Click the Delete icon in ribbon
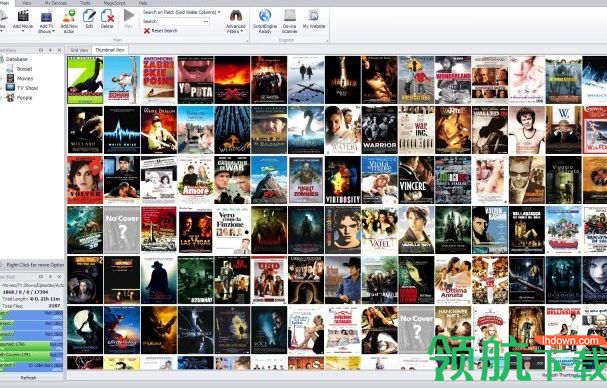Image resolution: width=607 pixels, height=388 pixels. pos(107,16)
